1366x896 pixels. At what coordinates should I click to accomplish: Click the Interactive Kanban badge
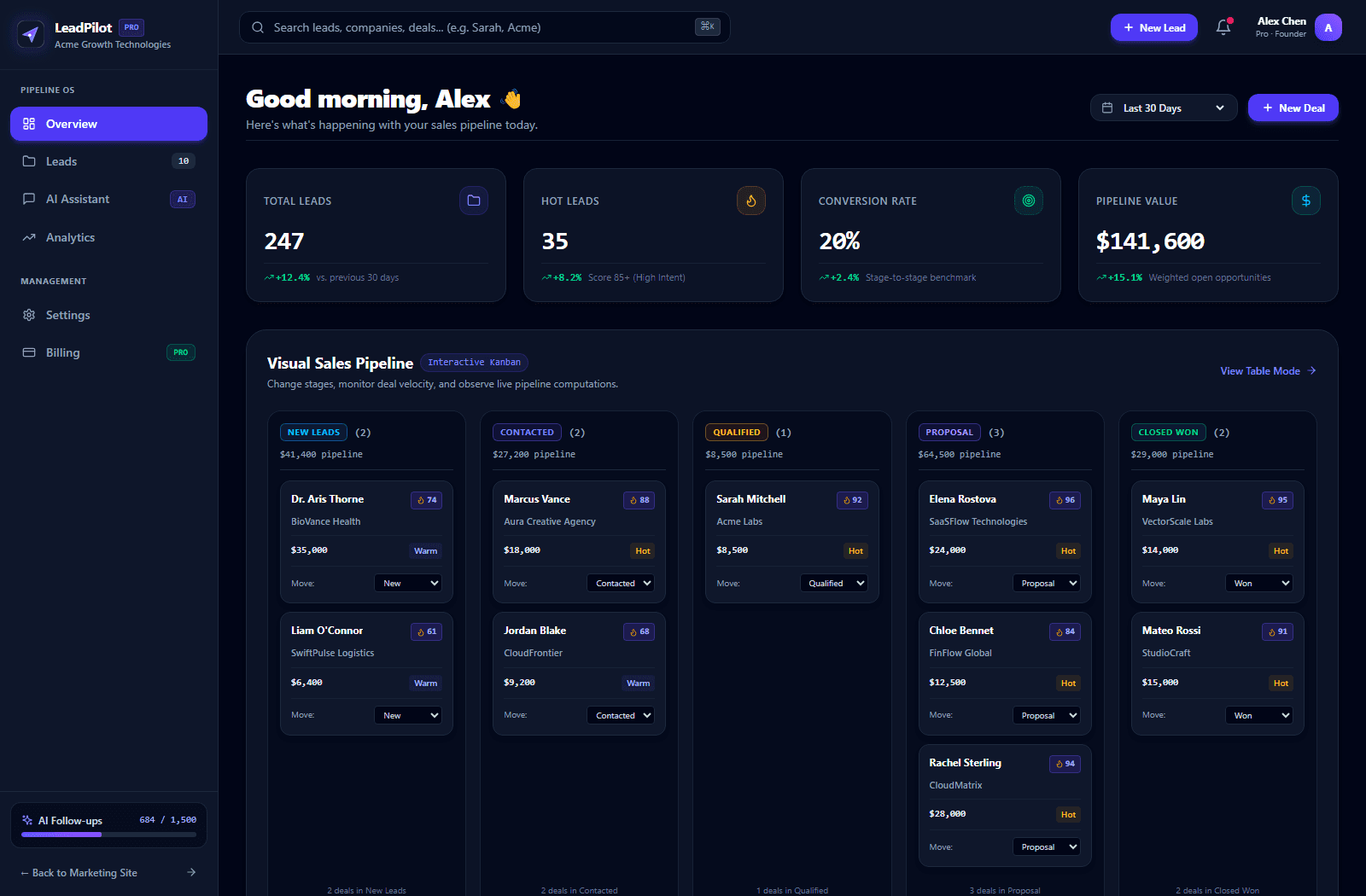[x=474, y=363]
